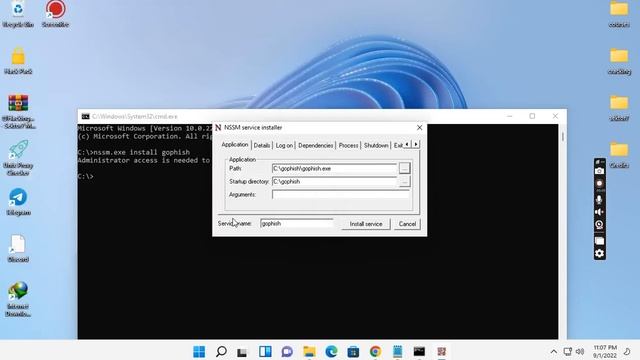Image resolution: width=640 pixels, height=360 pixels.
Task: Open recorder settings gear icon
Action: pos(599,253)
